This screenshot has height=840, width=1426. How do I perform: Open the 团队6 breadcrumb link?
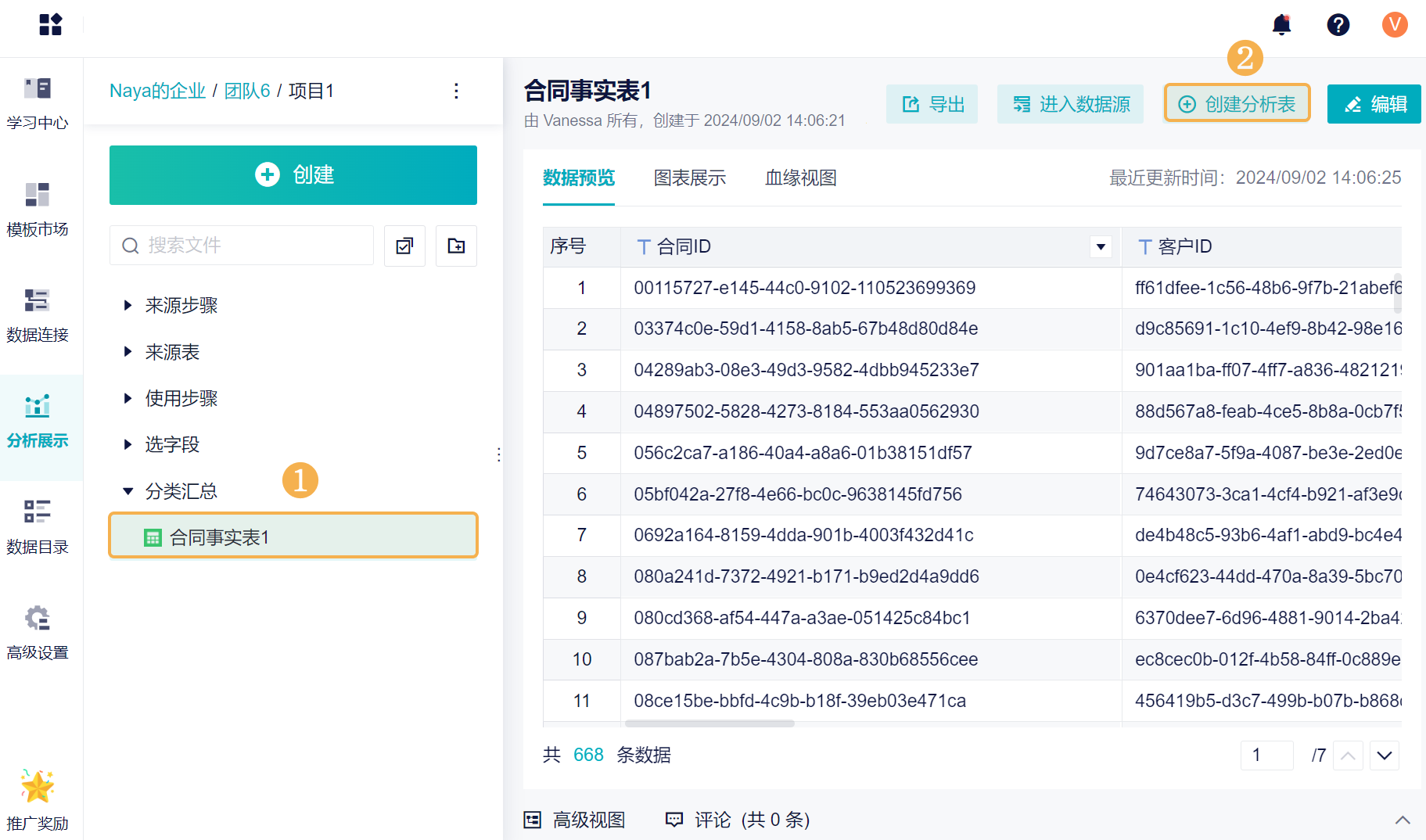[247, 91]
